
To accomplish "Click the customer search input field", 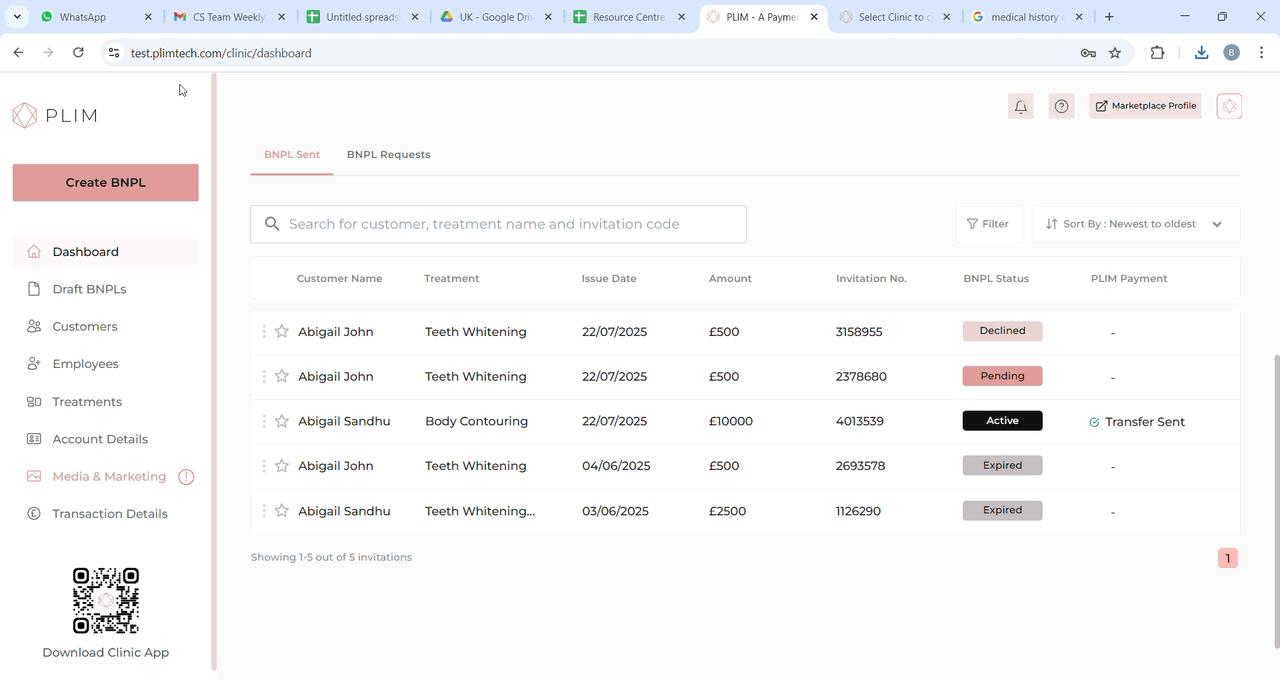I will pyautogui.click(x=498, y=224).
